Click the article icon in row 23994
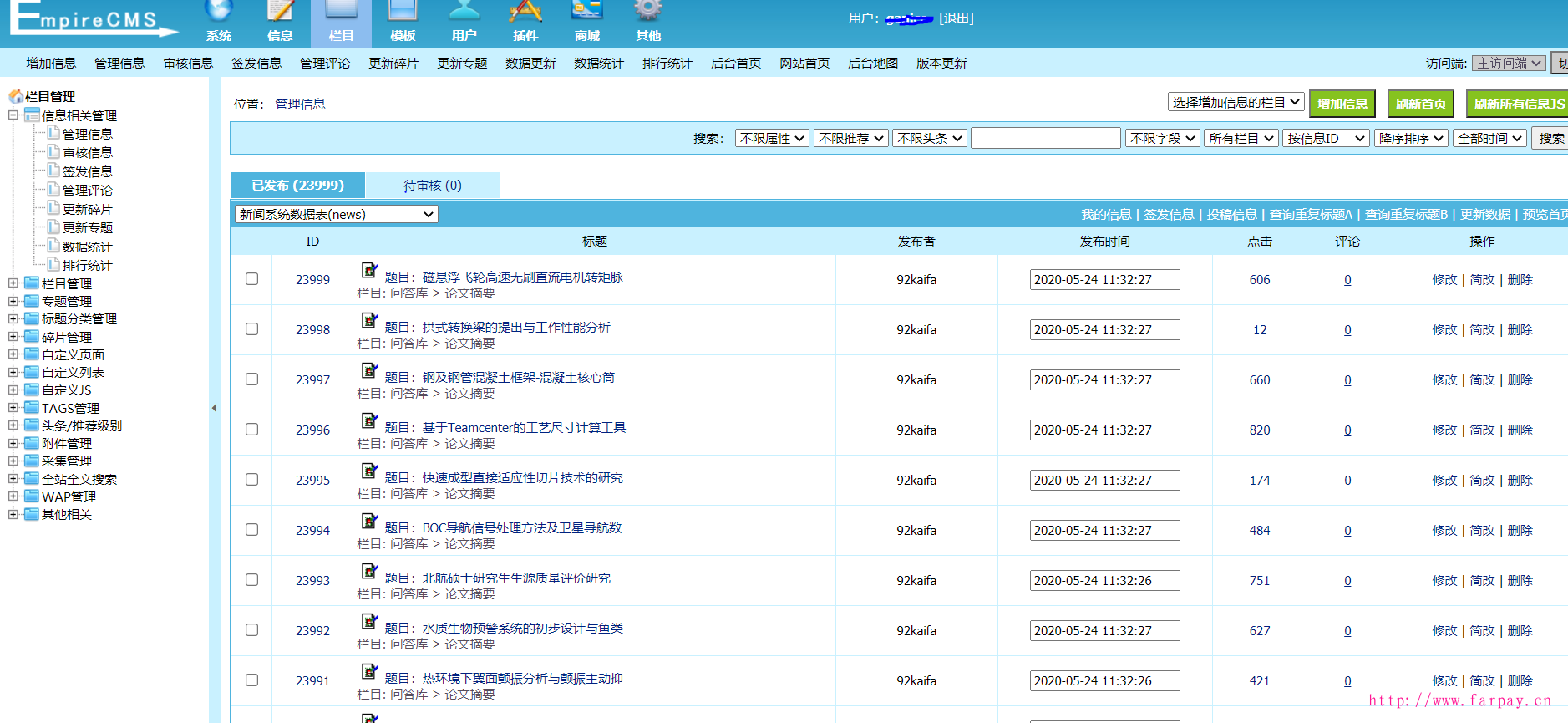Viewport: 1568px width, 723px height. pyautogui.click(x=369, y=521)
